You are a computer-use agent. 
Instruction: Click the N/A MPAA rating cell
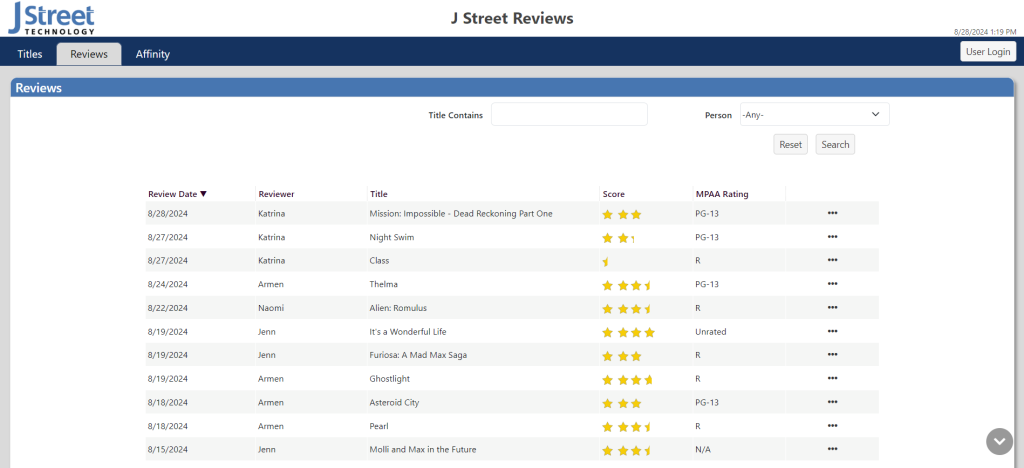[x=703, y=450]
